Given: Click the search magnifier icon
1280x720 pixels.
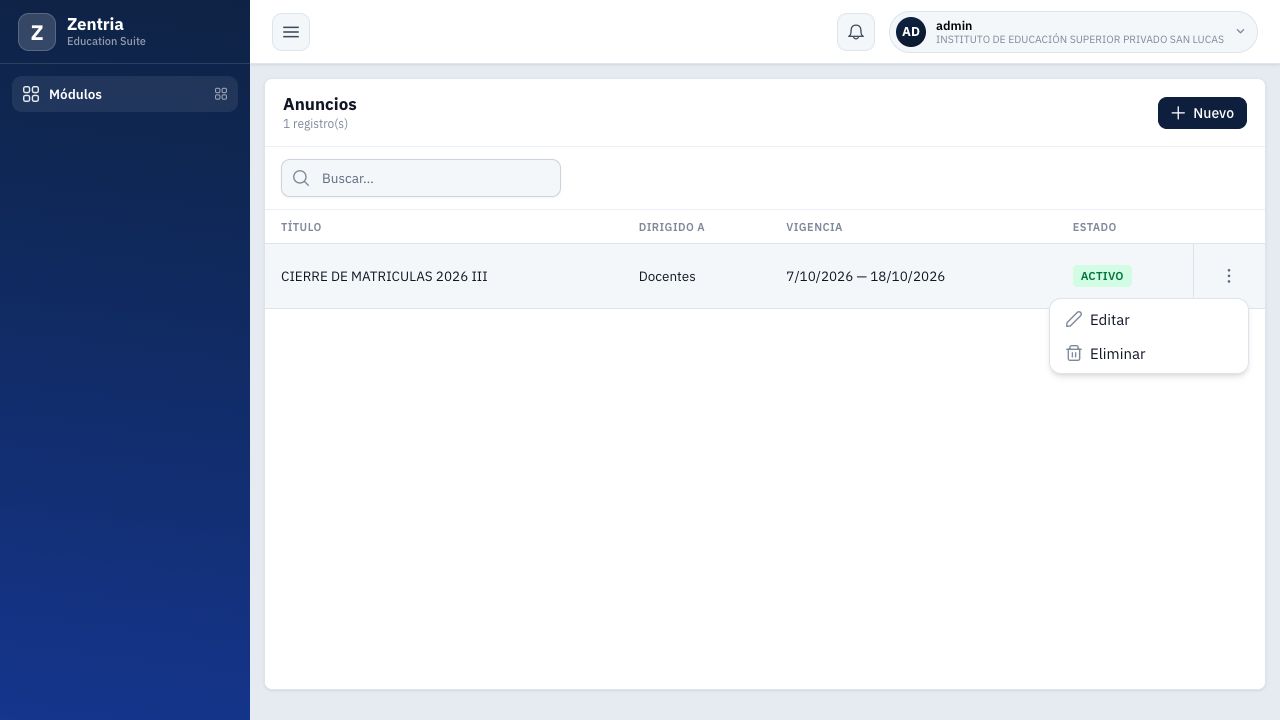Looking at the screenshot, I should (x=301, y=178).
